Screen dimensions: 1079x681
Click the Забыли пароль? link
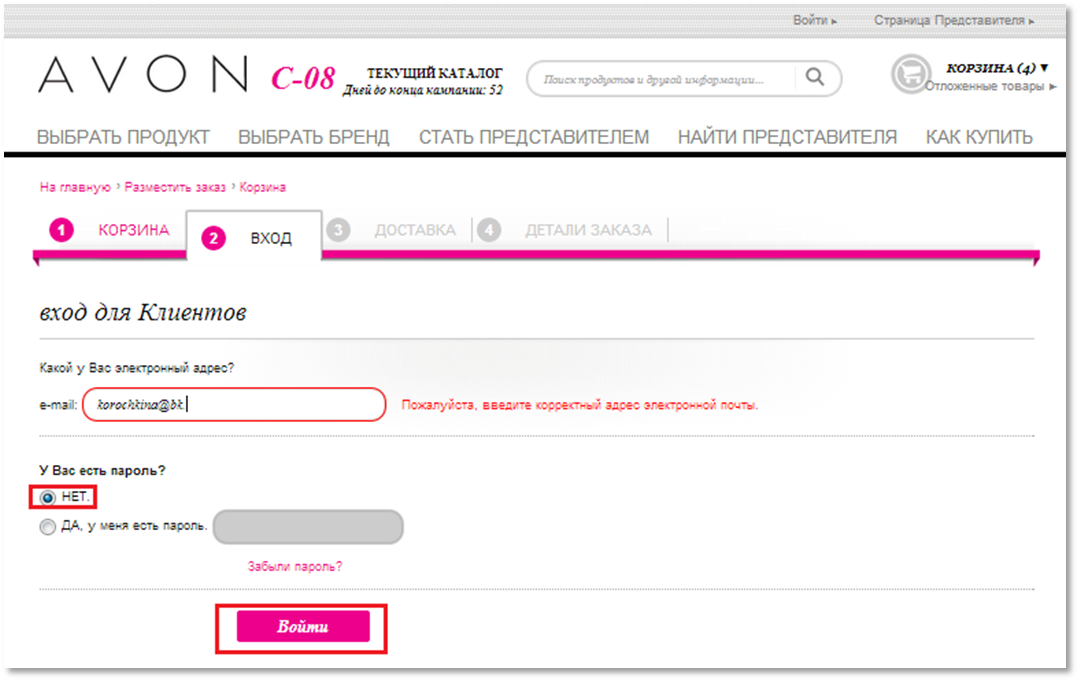point(295,567)
